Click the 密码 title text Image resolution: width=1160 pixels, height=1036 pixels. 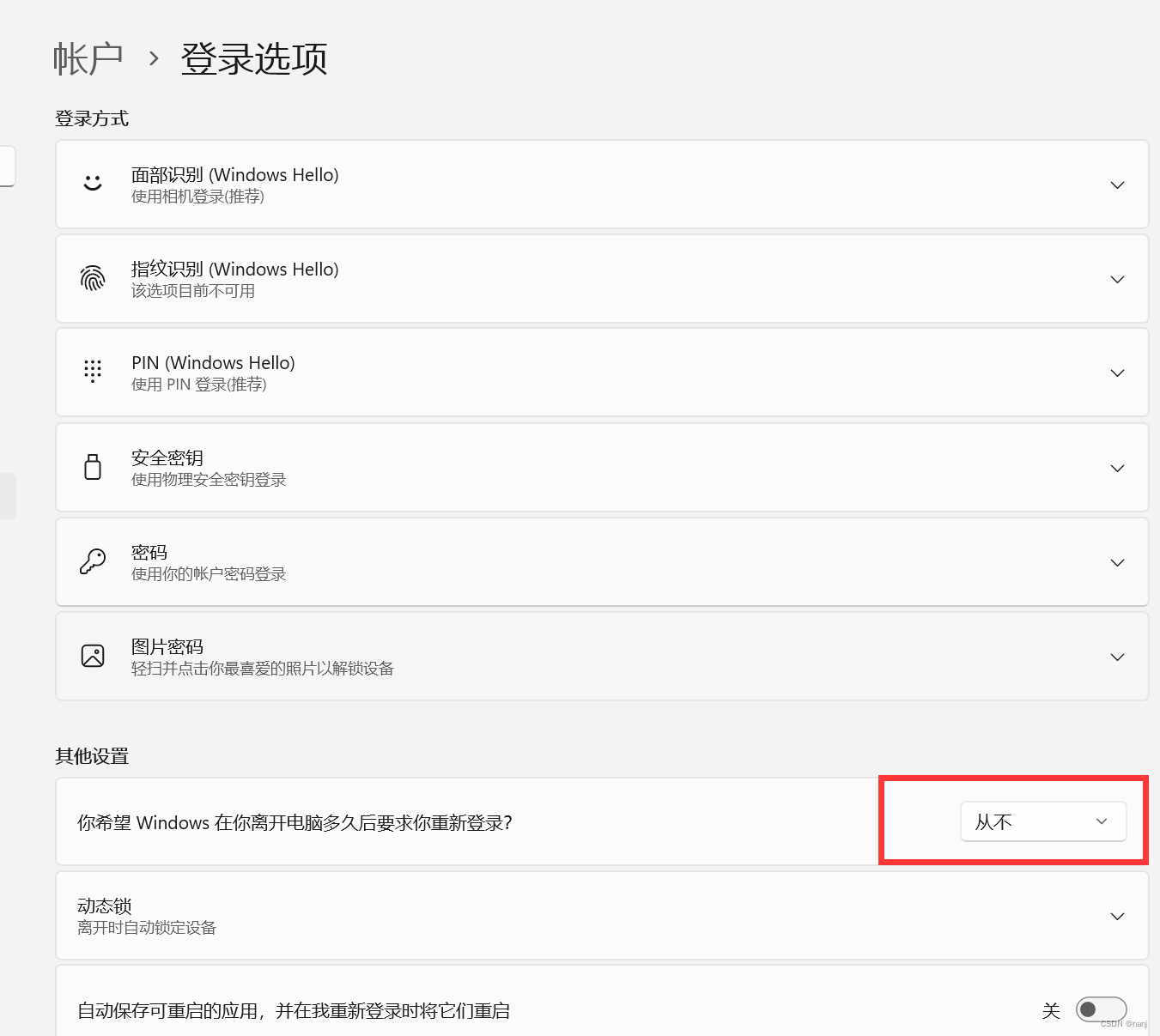(x=149, y=552)
